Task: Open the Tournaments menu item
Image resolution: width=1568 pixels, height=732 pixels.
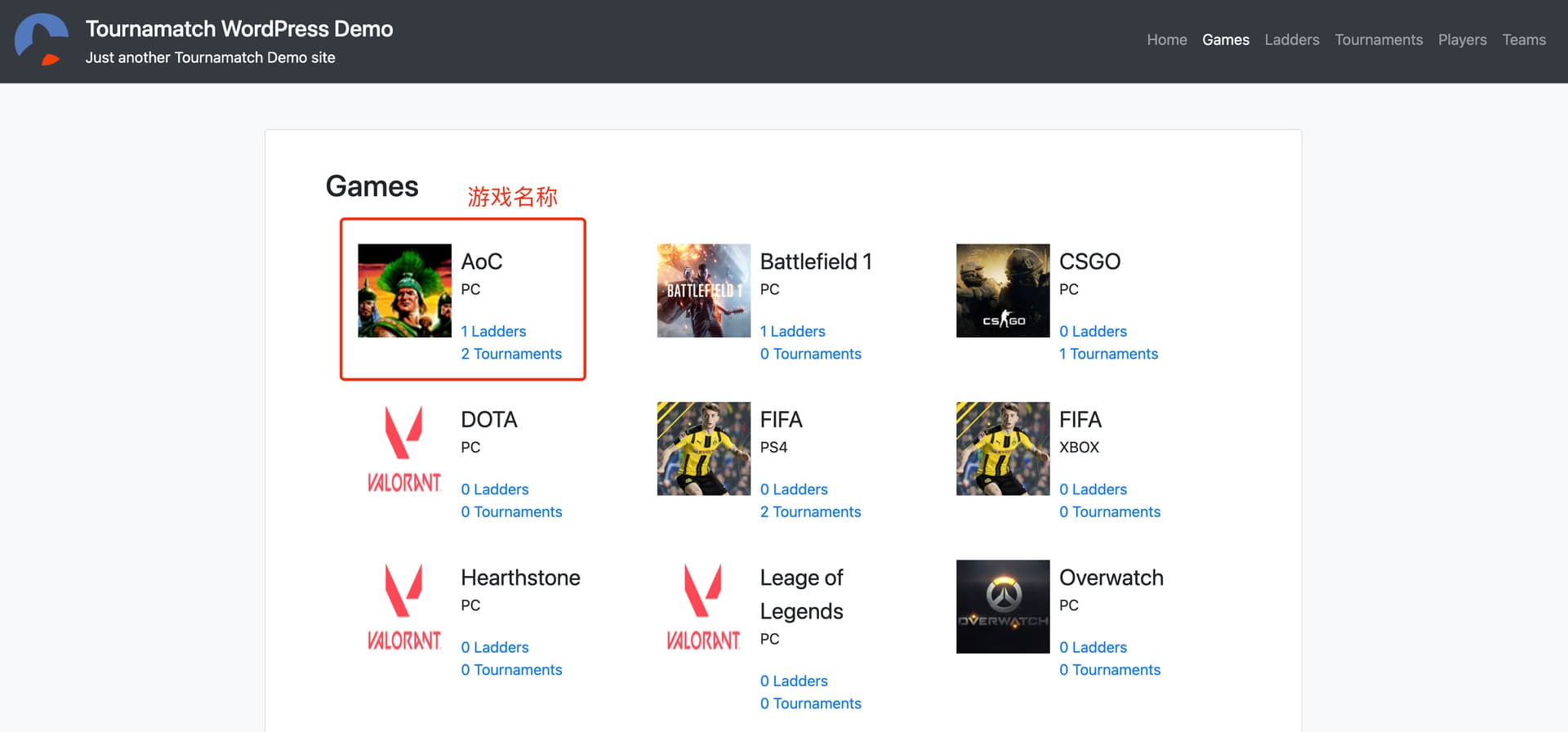Action: [x=1379, y=40]
